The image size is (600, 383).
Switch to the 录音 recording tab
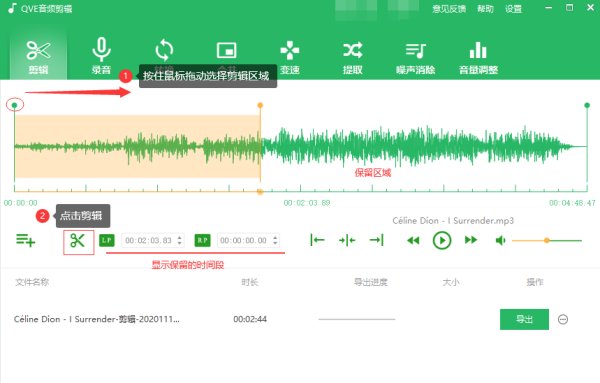[101, 56]
